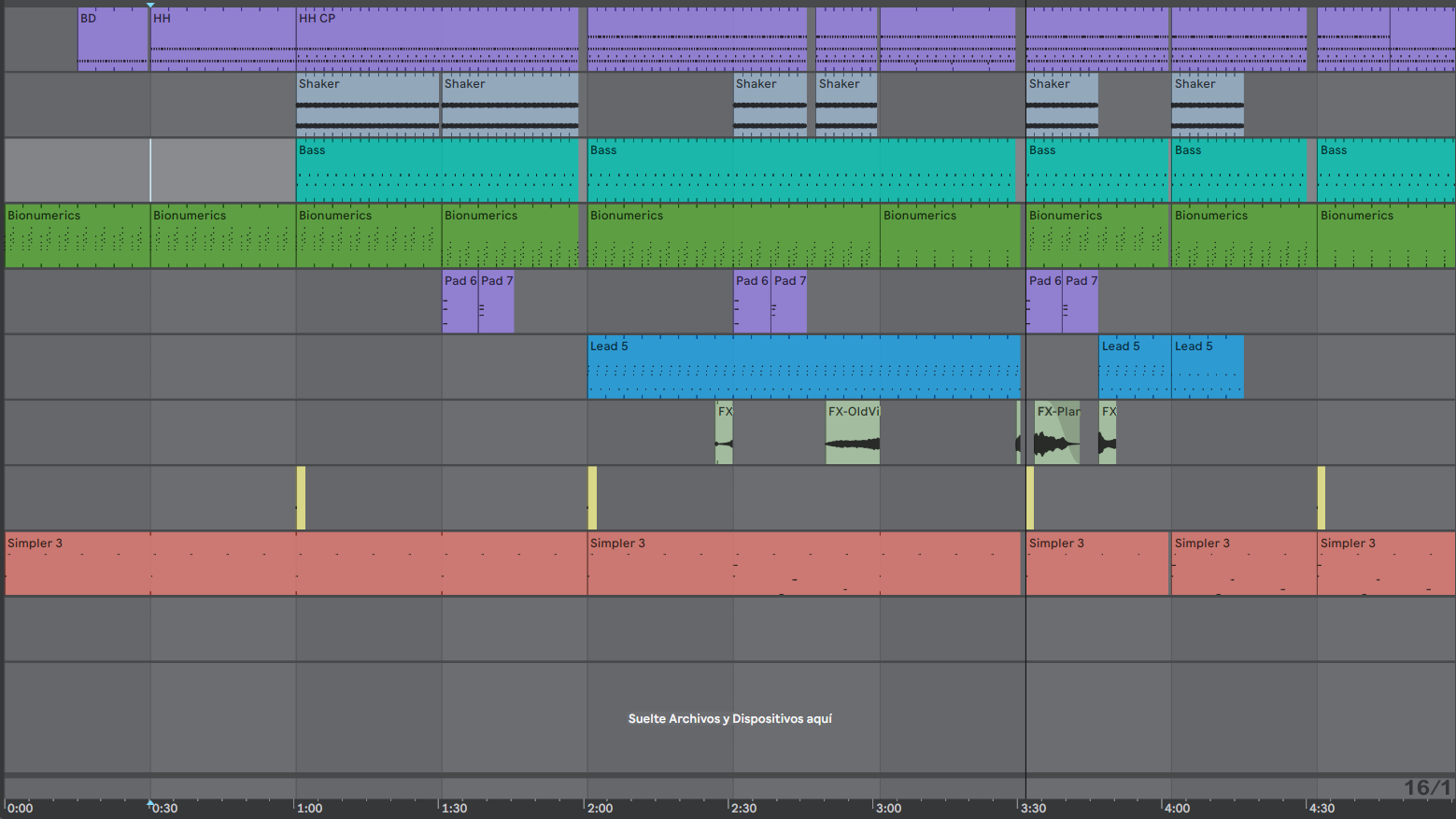Viewport: 1456px width, 819px height.
Task: Select the long Lead 5 clip starting at 2:00
Action: 803,368
